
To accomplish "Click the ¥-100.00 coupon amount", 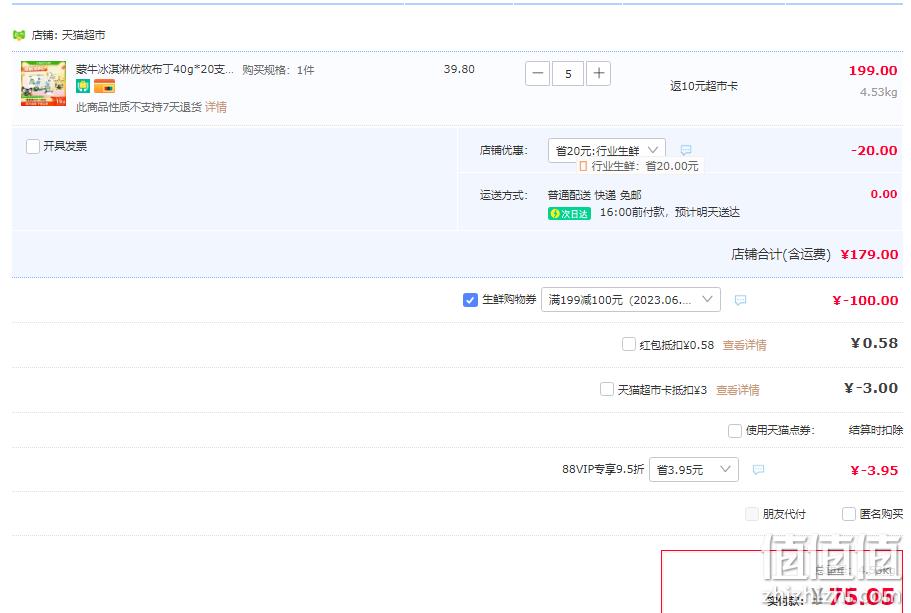I will point(865,300).
